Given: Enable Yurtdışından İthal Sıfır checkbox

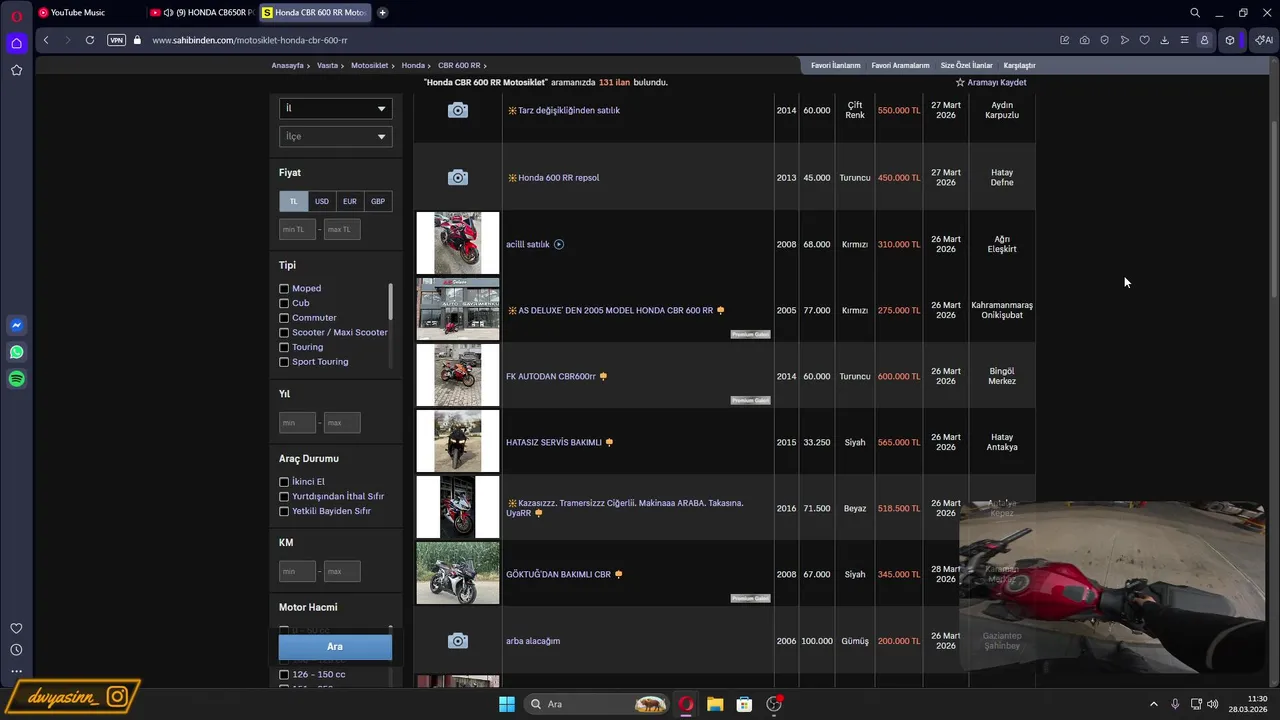Looking at the screenshot, I should point(284,497).
